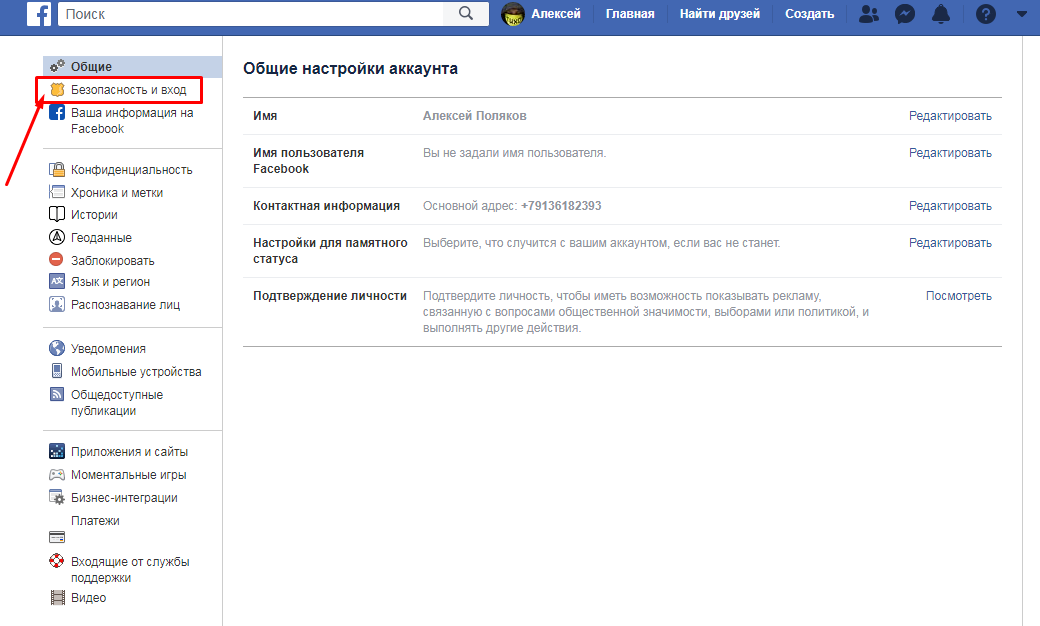The height and width of the screenshot is (626, 1040).
Task: Select the Общие gear icon
Action: pos(58,66)
